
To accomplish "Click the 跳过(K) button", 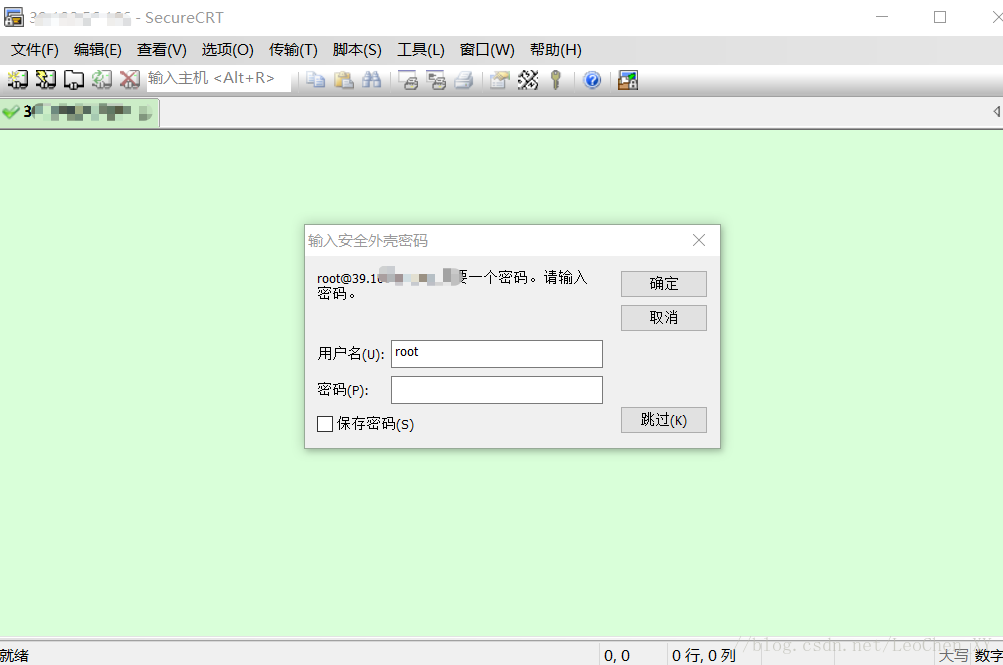I will 663,419.
